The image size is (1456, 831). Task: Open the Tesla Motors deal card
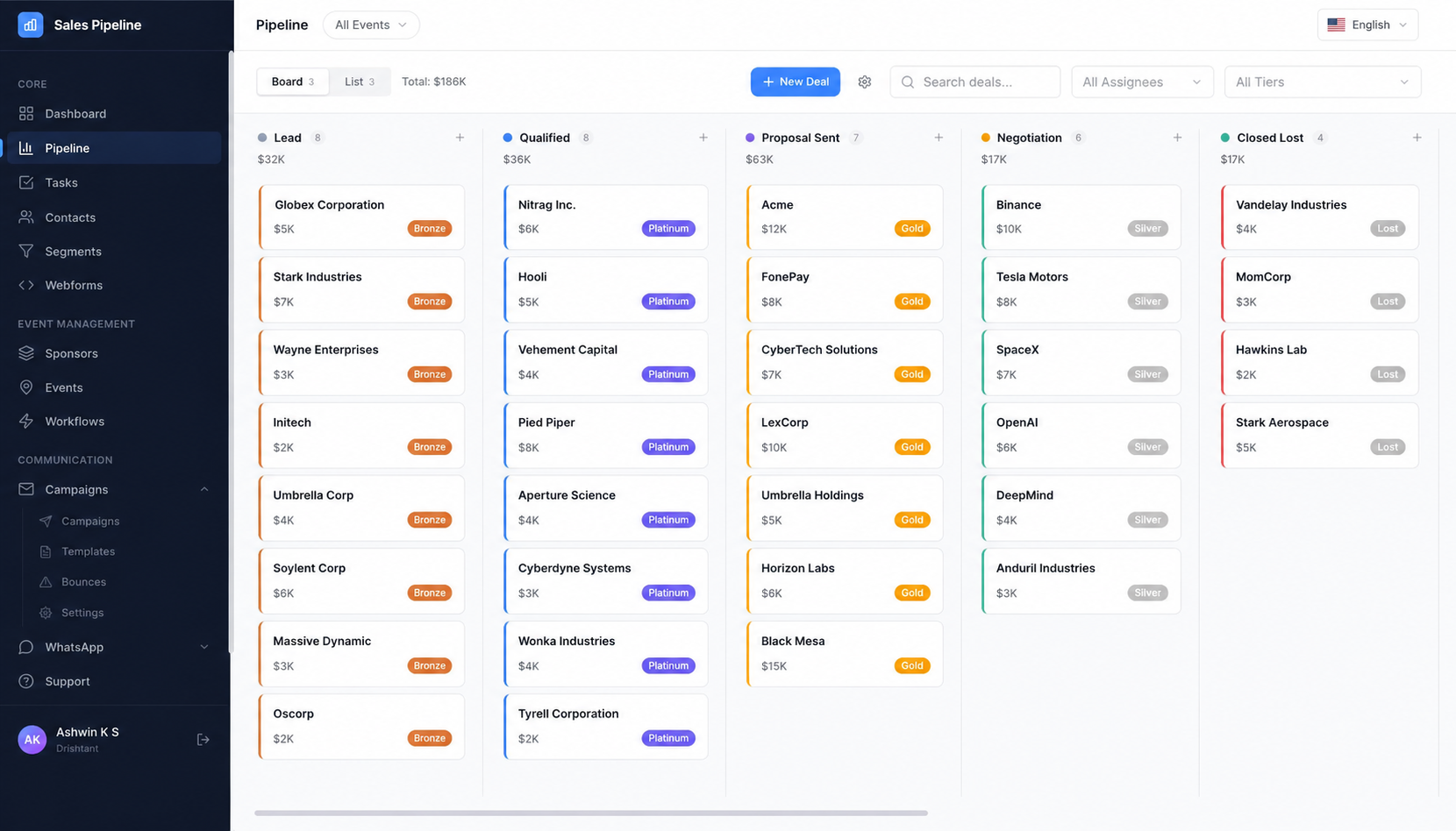pos(1081,289)
